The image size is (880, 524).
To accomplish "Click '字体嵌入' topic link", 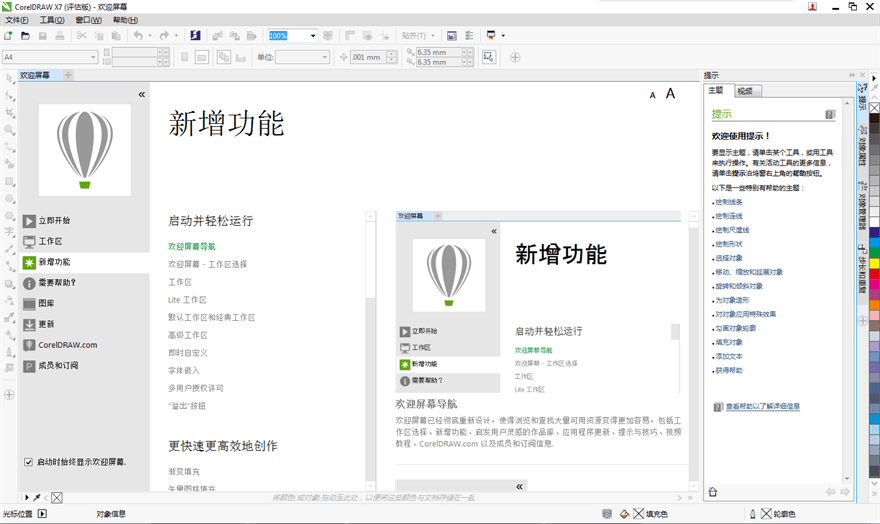I will 184,370.
